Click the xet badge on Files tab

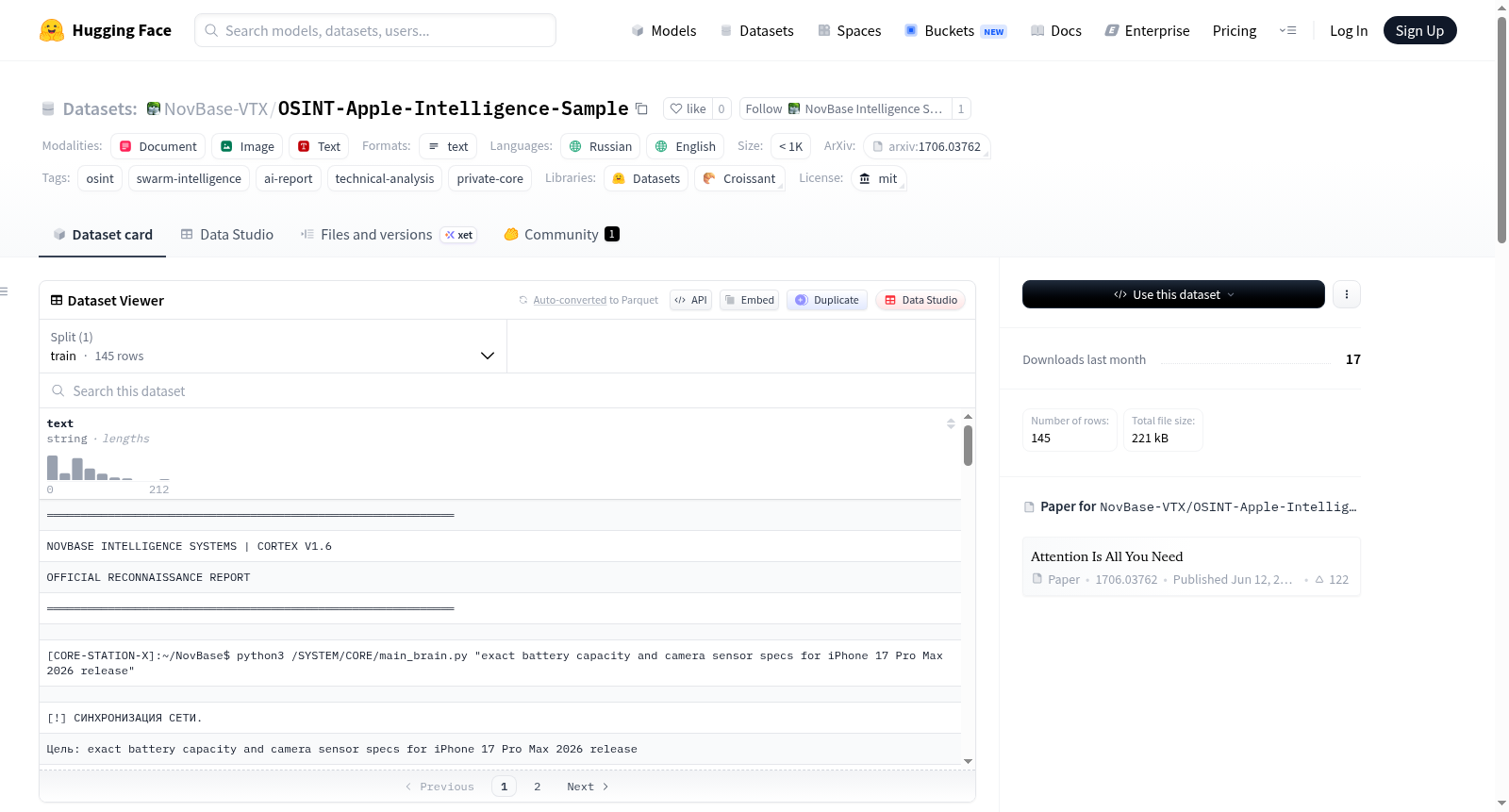pyautogui.click(x=458, y=235)
